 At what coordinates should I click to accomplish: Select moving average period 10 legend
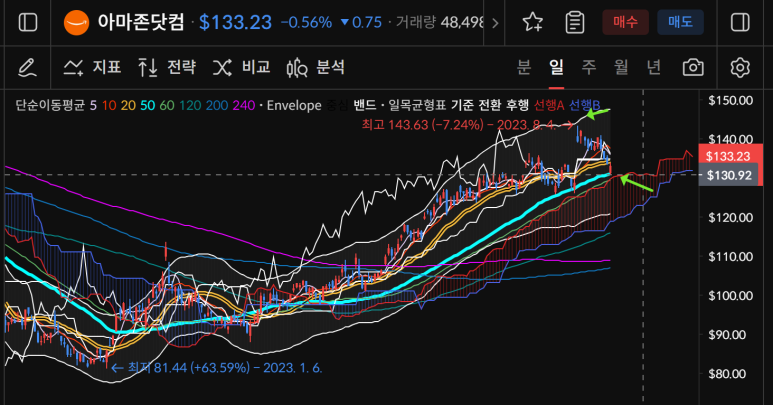(109, 105)
